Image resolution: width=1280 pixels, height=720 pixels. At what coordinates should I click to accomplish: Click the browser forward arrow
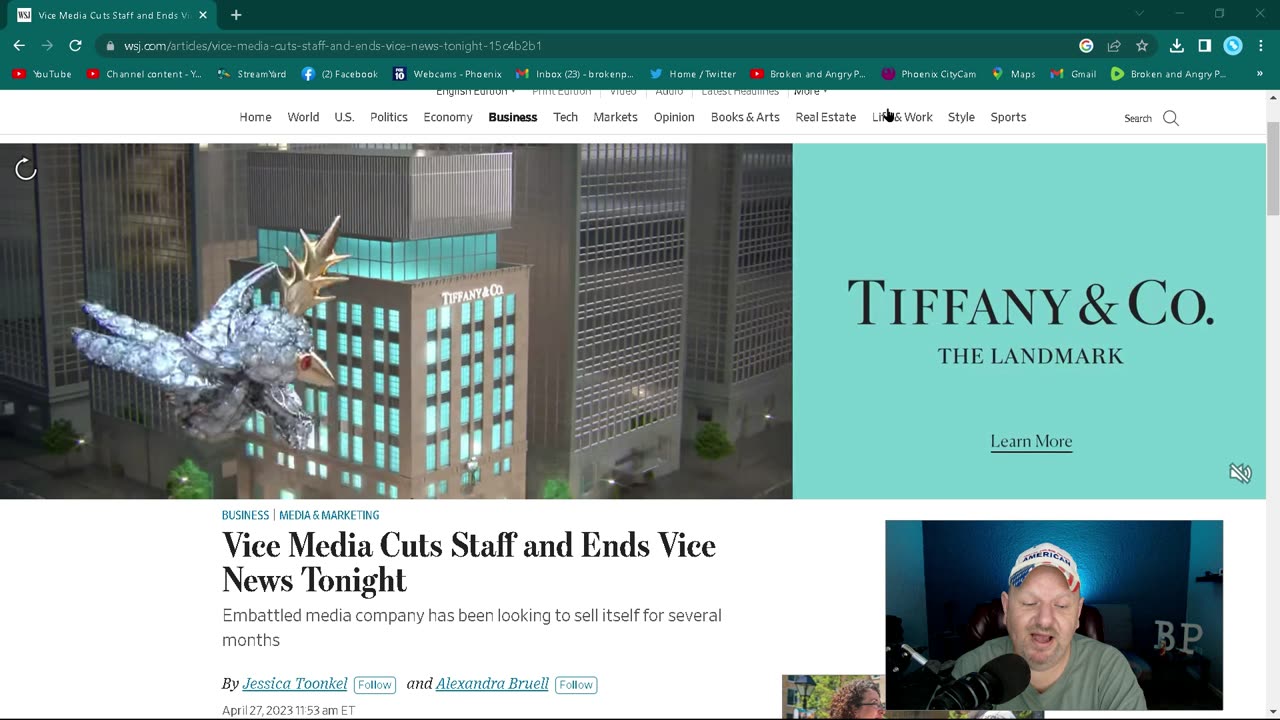47,46
